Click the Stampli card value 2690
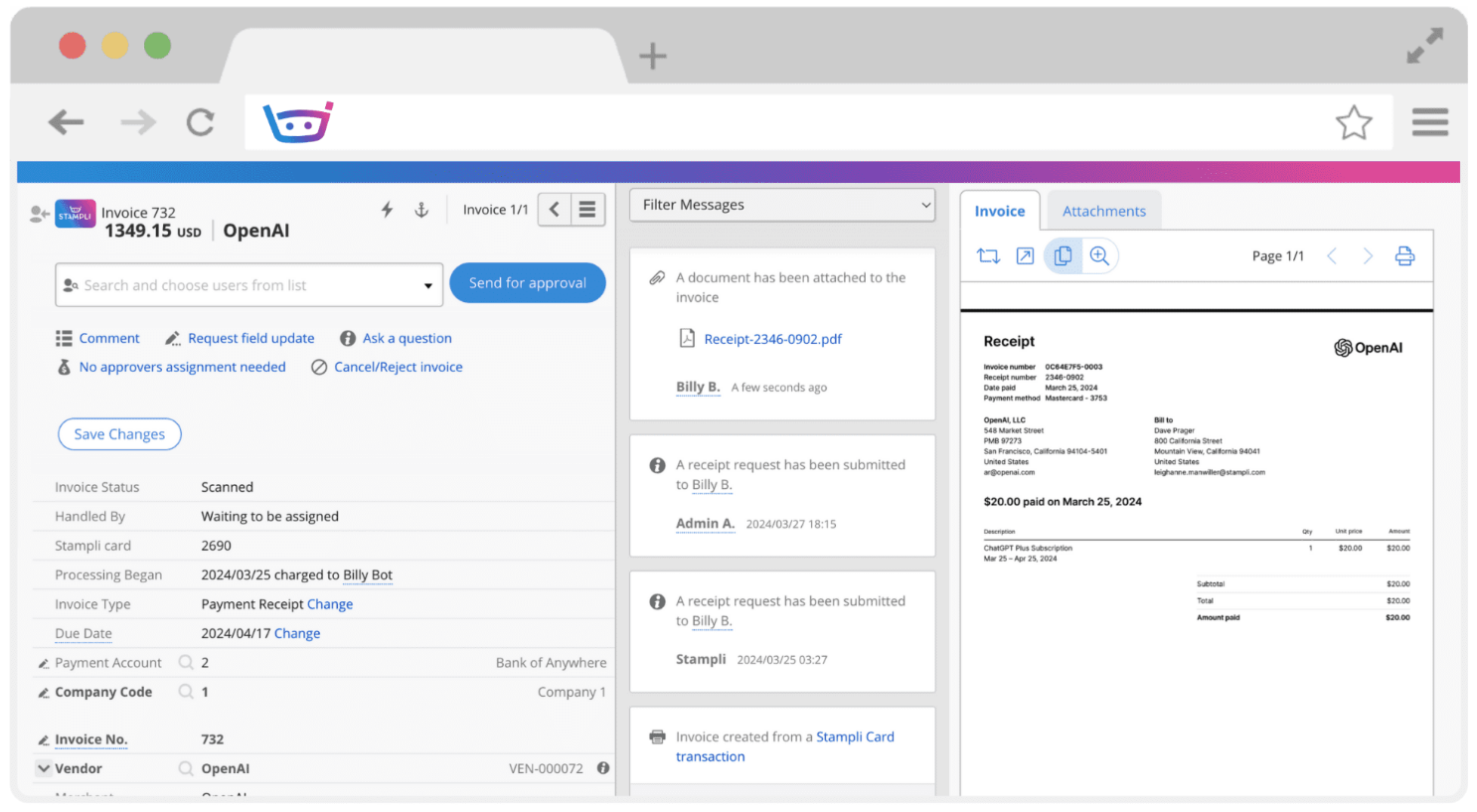1477x812 pixels. point(217,546)
